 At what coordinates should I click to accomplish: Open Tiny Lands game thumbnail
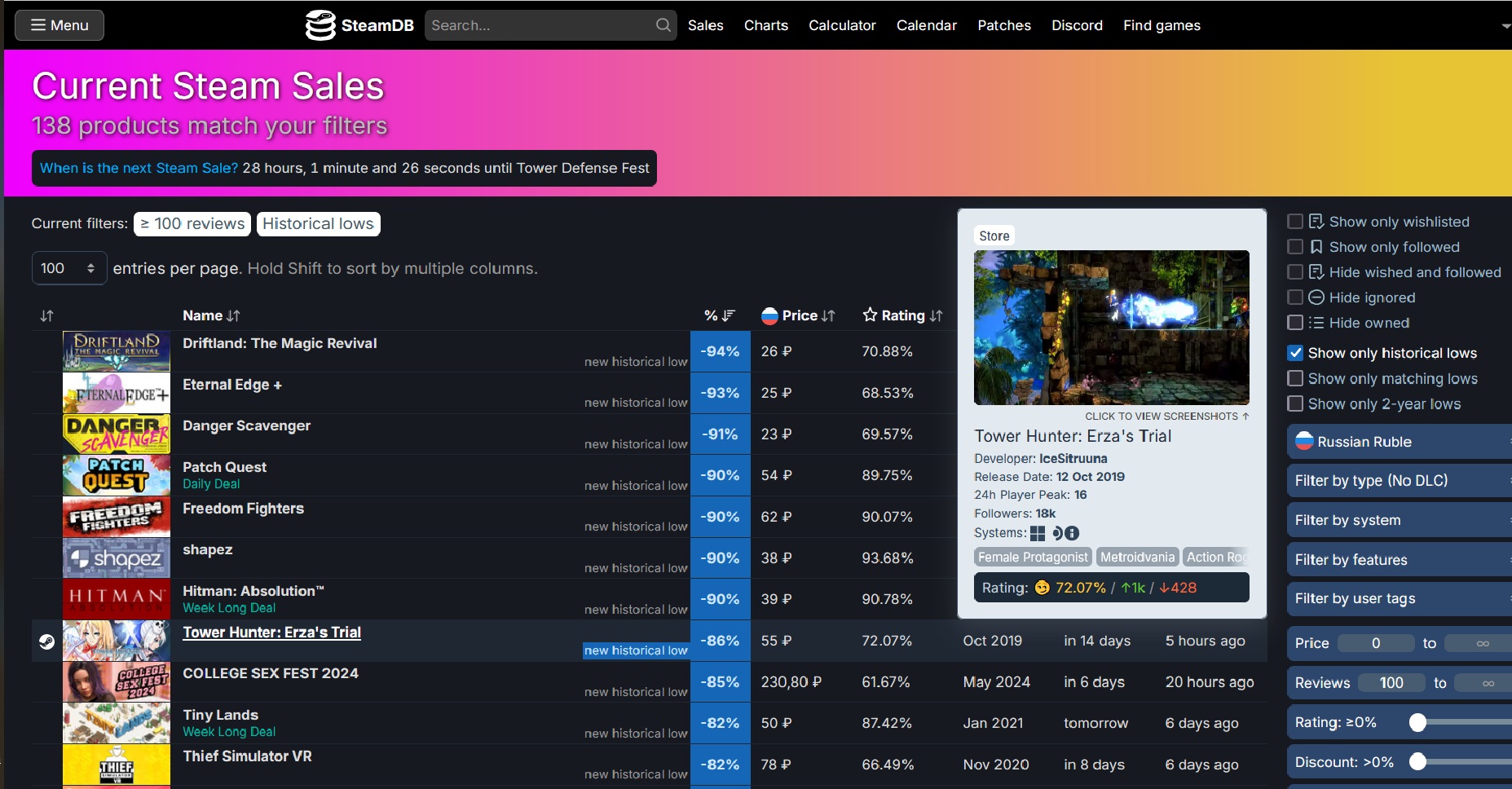[117, 723]
